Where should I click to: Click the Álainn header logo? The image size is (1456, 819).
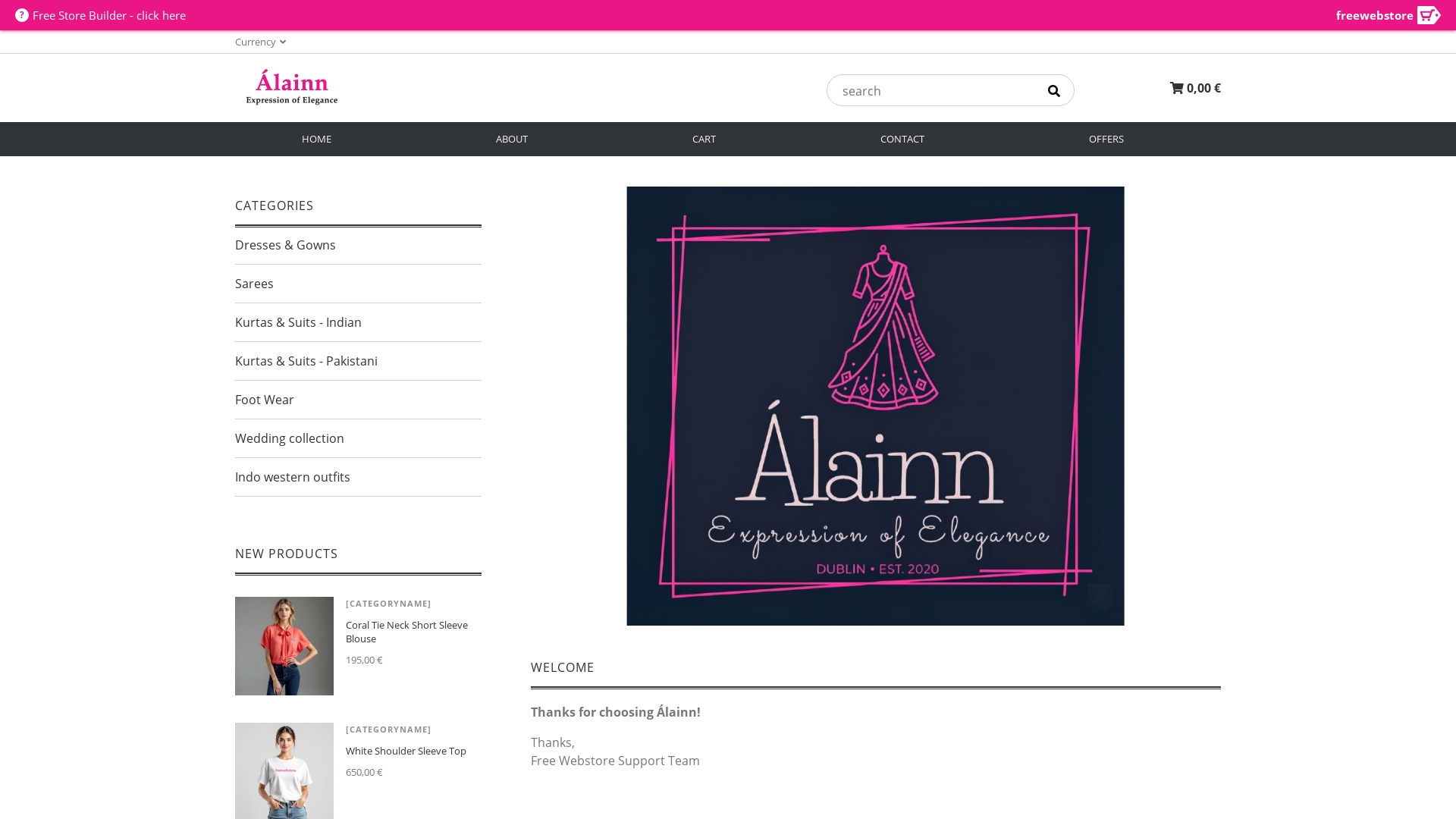point(292,87)
